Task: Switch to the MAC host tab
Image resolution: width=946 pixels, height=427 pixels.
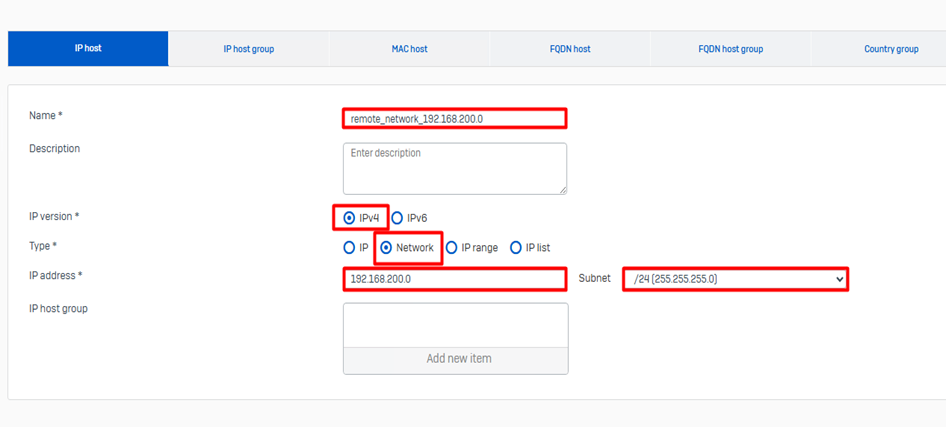Action: click(x=409, y=49)
